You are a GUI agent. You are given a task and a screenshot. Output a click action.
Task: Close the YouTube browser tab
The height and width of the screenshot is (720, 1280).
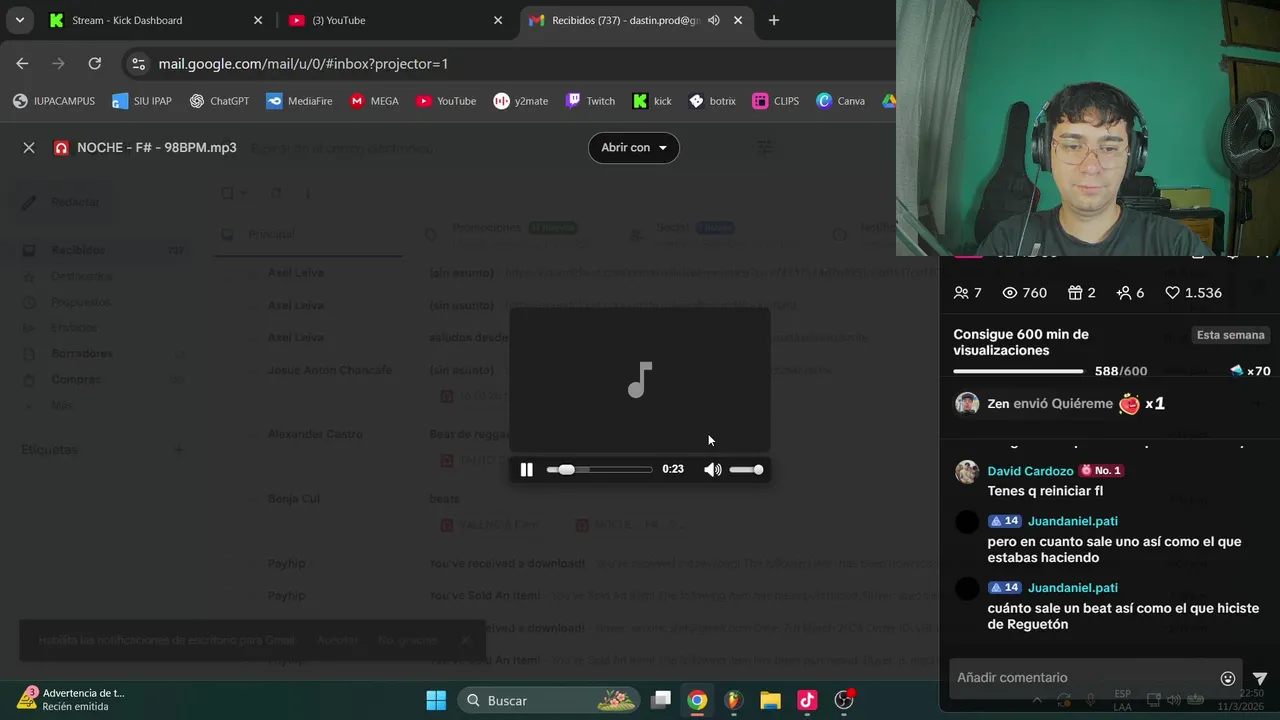(498, 20)
